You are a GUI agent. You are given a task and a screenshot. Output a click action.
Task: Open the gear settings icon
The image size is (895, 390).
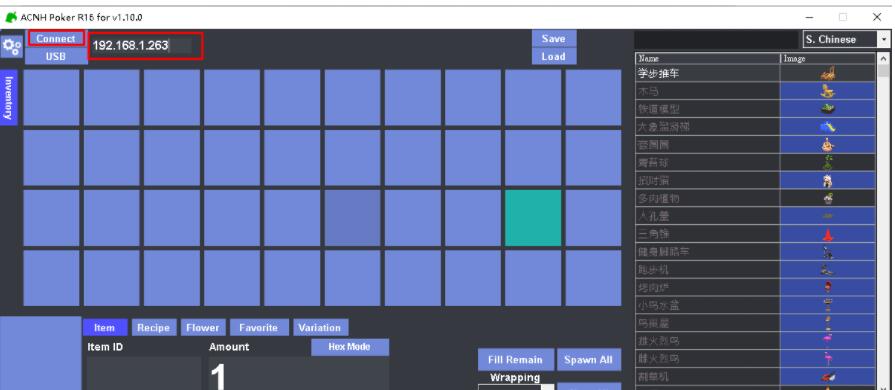pyautogui.click(x=11, y=47)
